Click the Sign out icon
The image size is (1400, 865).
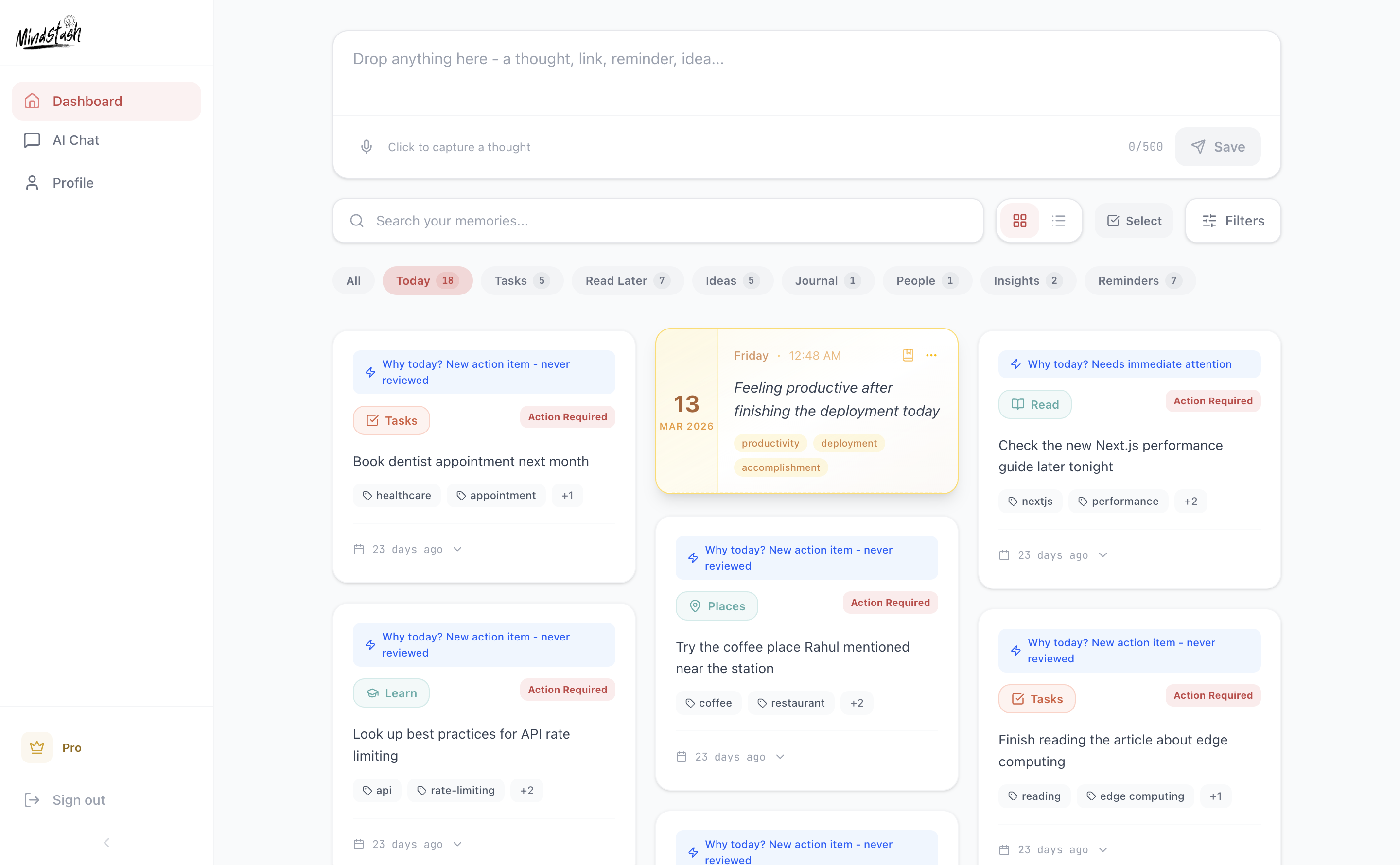pos(32,800)
